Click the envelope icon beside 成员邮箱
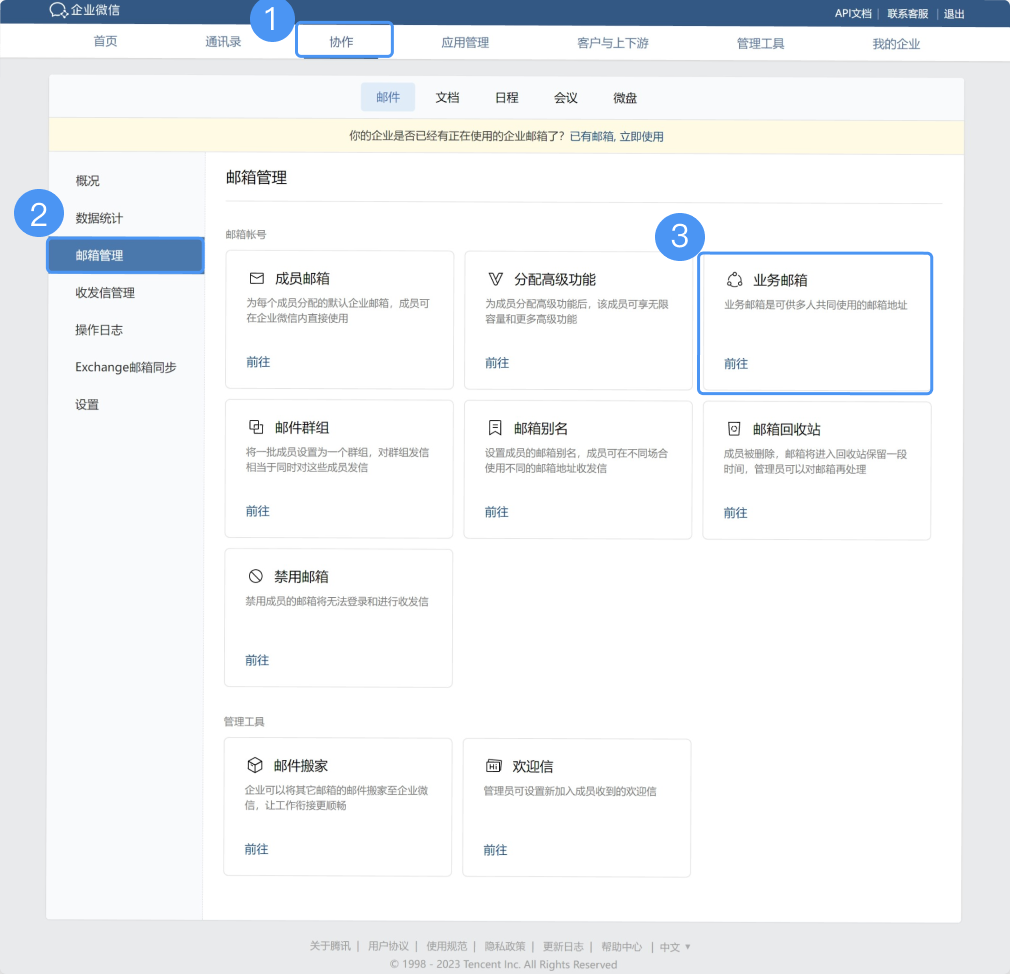The height and width of the screenshot is (974, 1010). click(x=256, y=279)
